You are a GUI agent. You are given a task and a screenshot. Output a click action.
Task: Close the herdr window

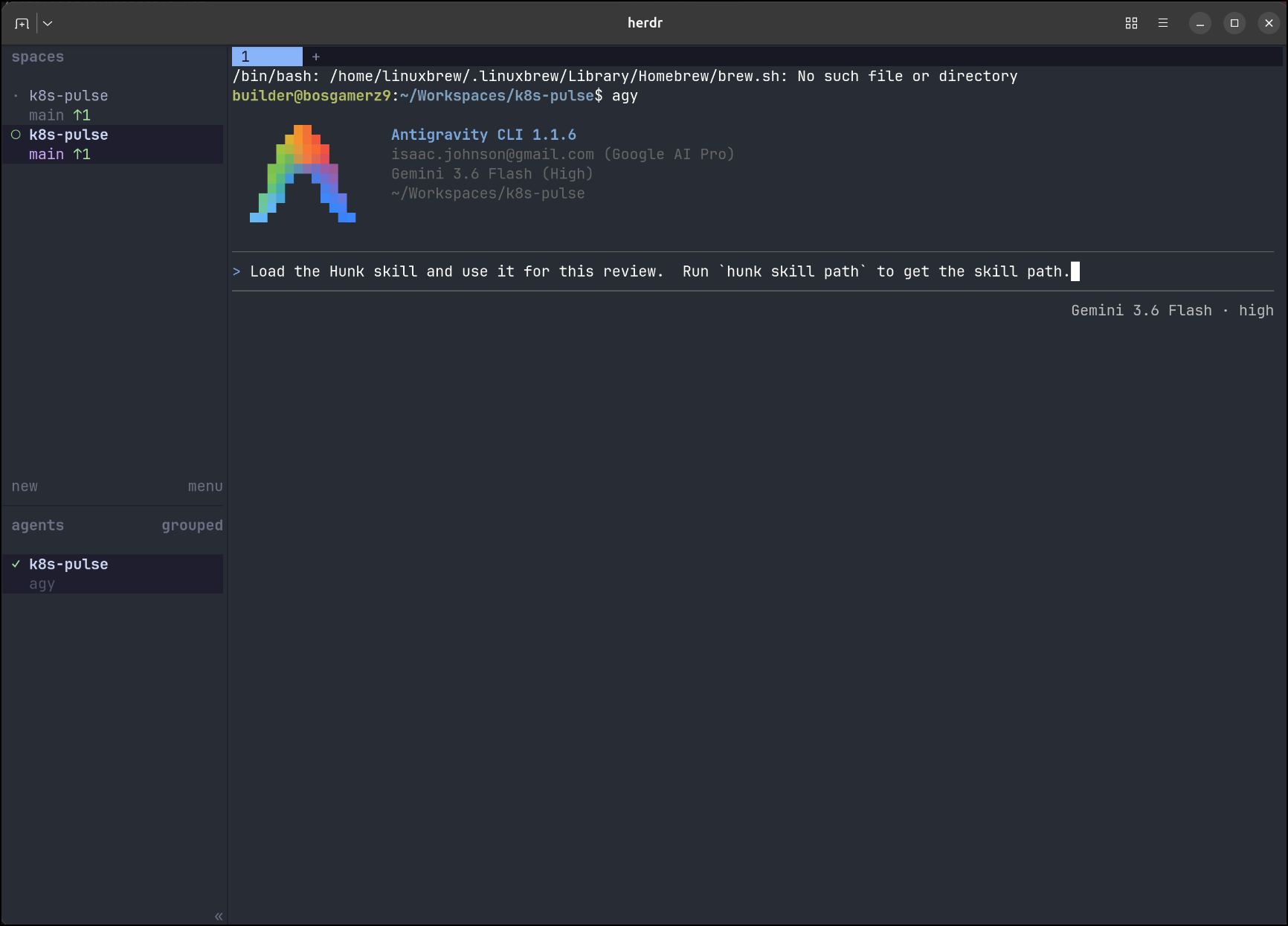[x=1269, y=23]
